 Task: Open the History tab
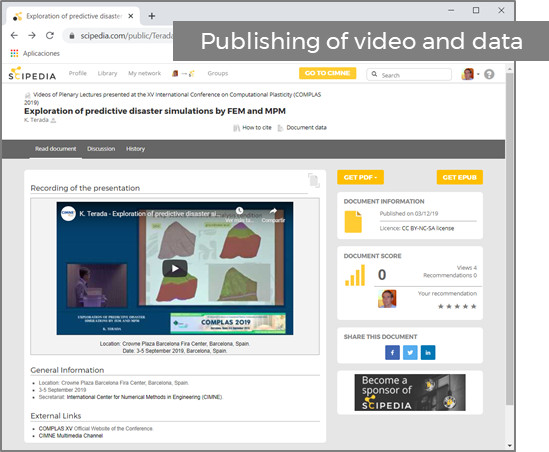135,149
